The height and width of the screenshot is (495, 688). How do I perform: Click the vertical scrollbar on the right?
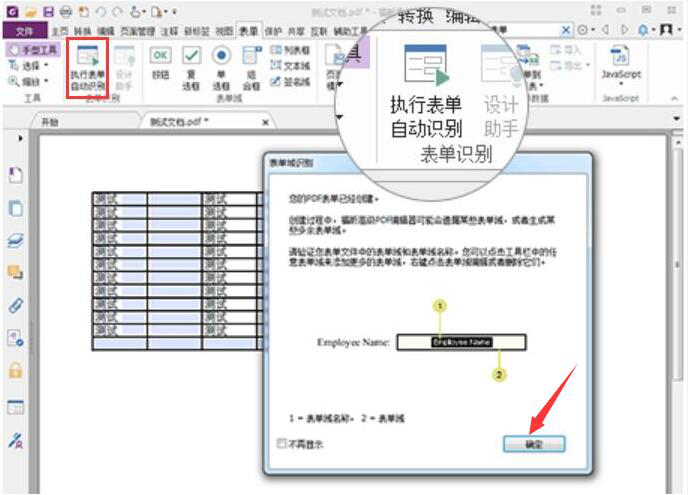pyautogui.click(x=678, y=265)
